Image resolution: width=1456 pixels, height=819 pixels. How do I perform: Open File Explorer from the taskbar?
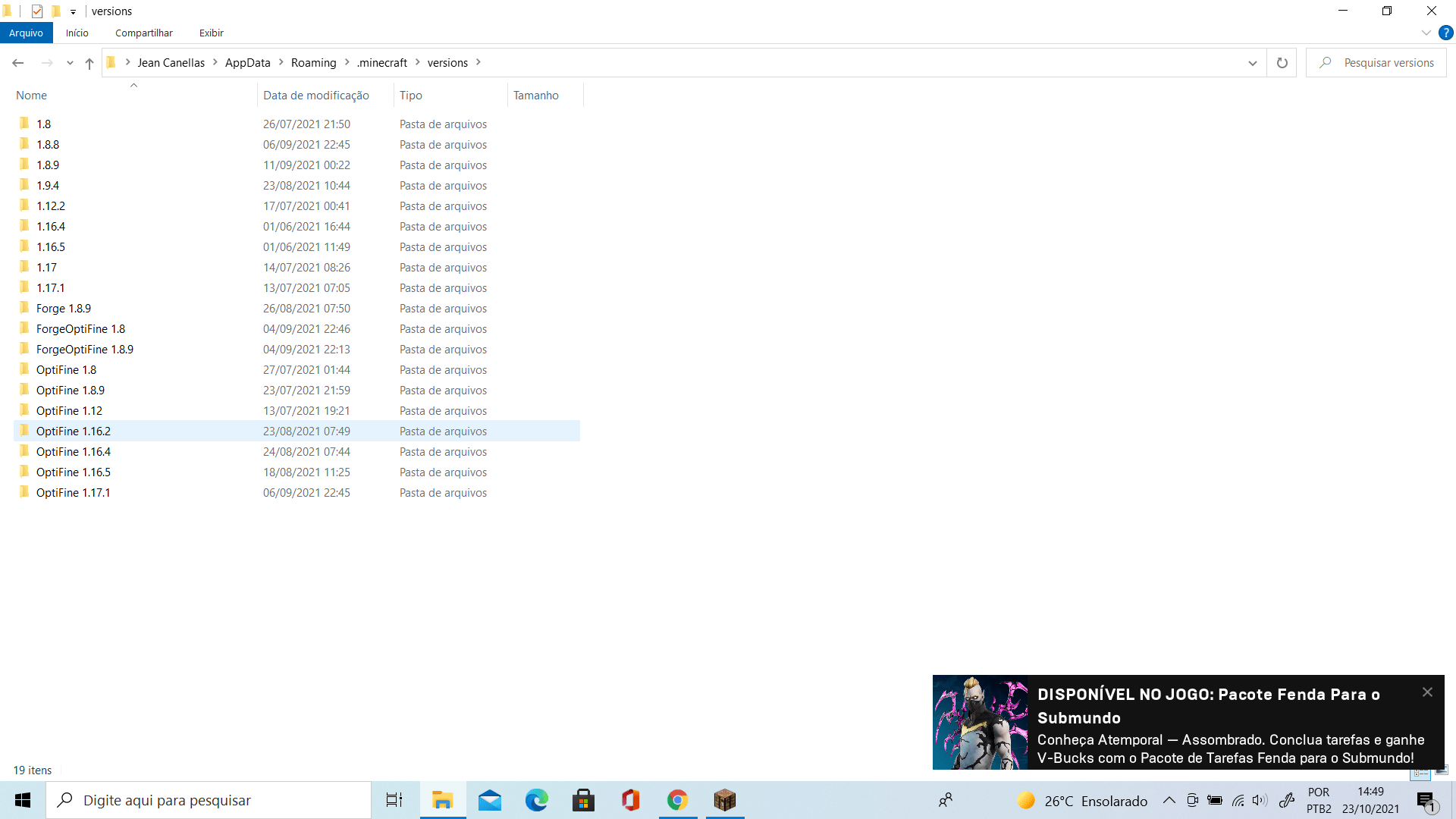coord(442,800)
